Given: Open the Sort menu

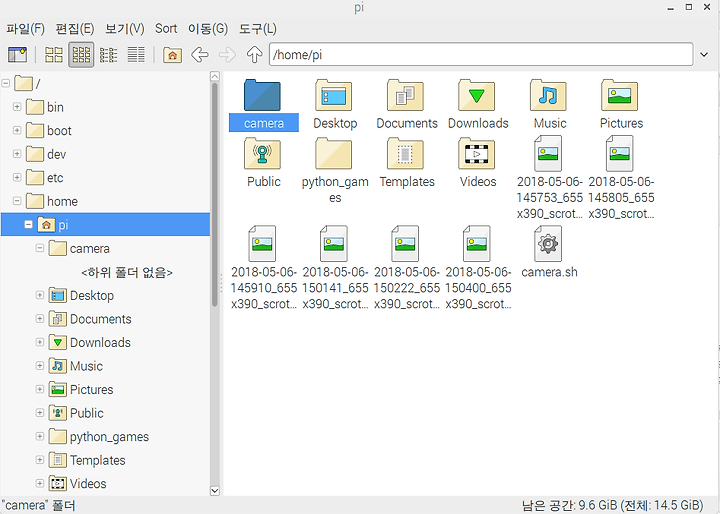Looking at the screenshot, I should pos(166,29).
